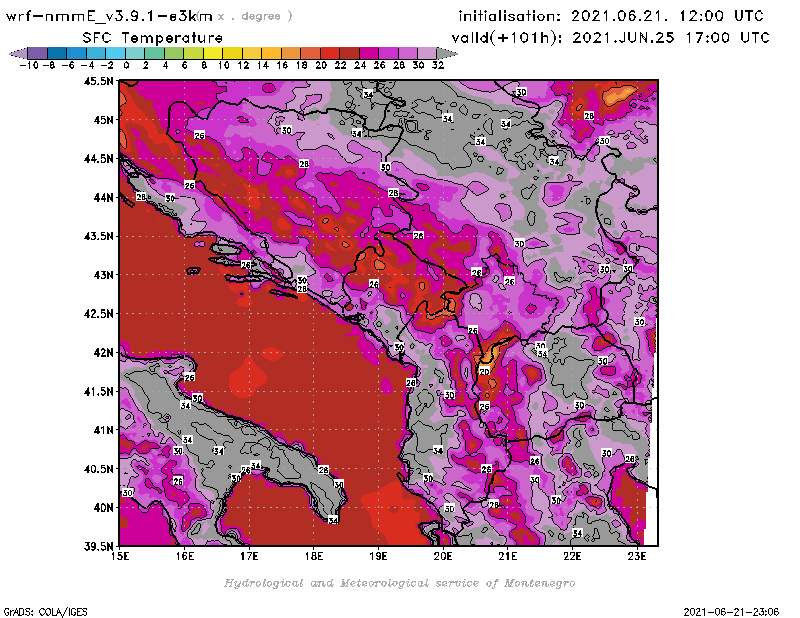Click the '42.5N' latitude label

pos(98,314)
